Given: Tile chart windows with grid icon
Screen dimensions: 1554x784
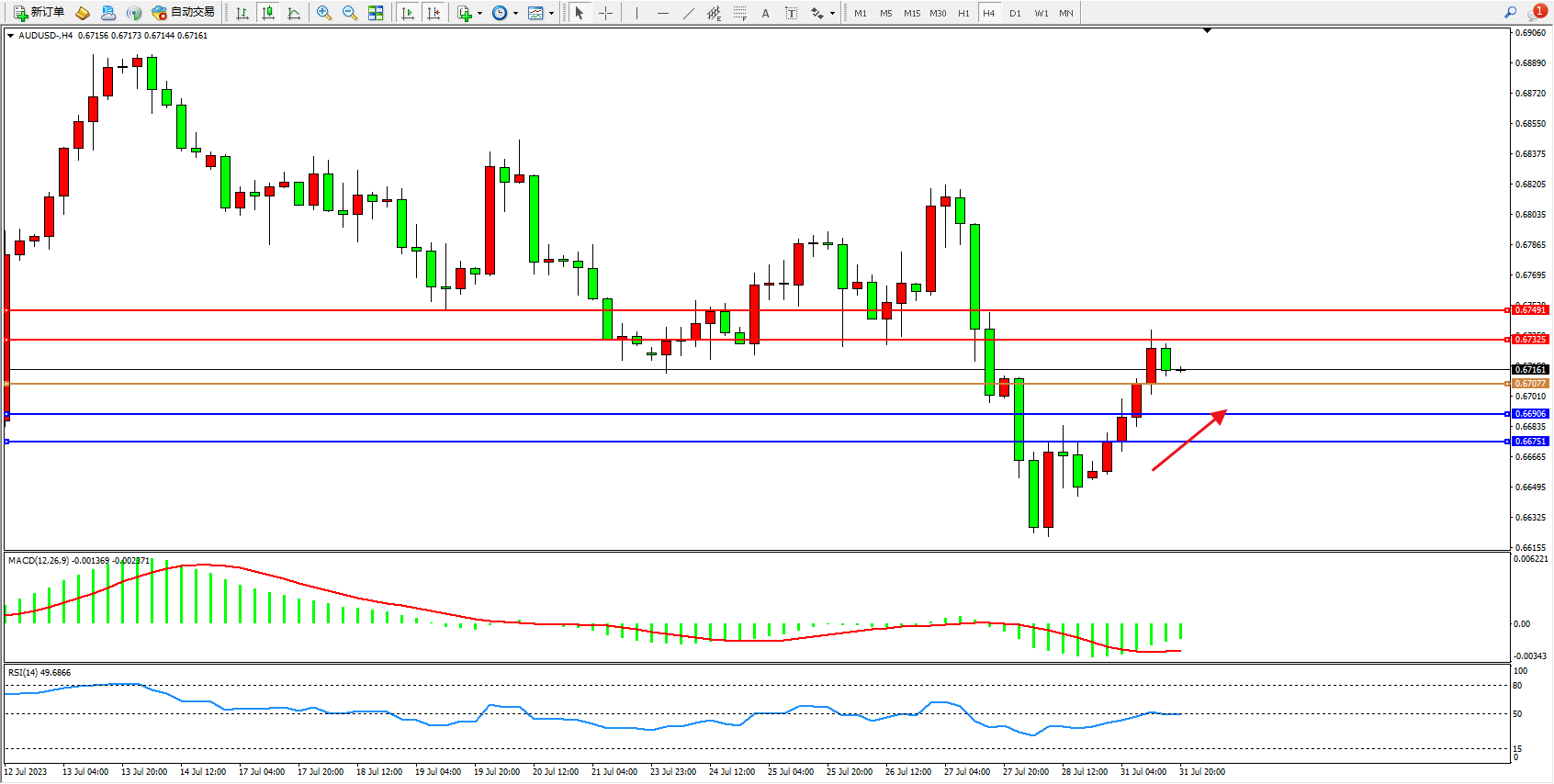Looking at the screenshot, I should [376, 13].
